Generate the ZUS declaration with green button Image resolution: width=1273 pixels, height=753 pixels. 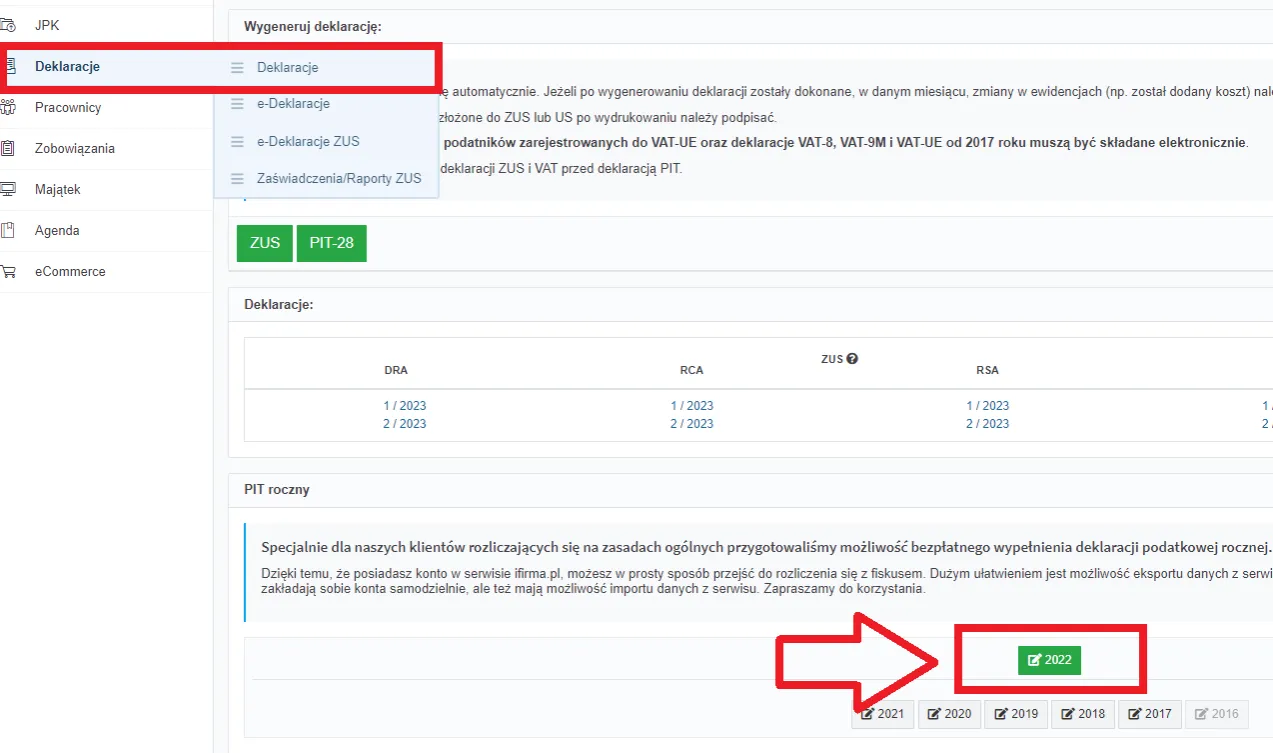(x=265, y=243)
